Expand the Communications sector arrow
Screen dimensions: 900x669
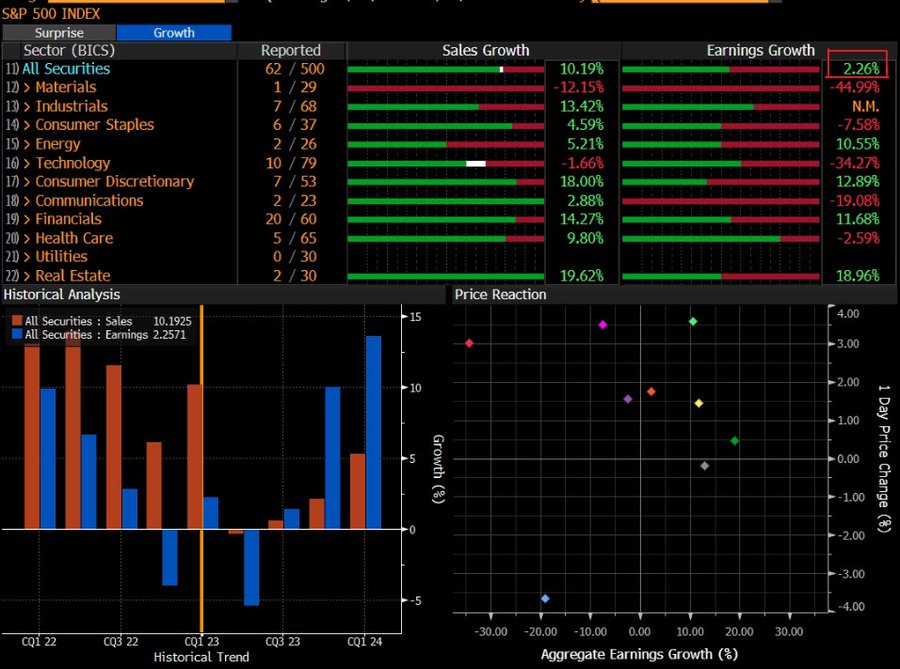[x=27, y=200]
